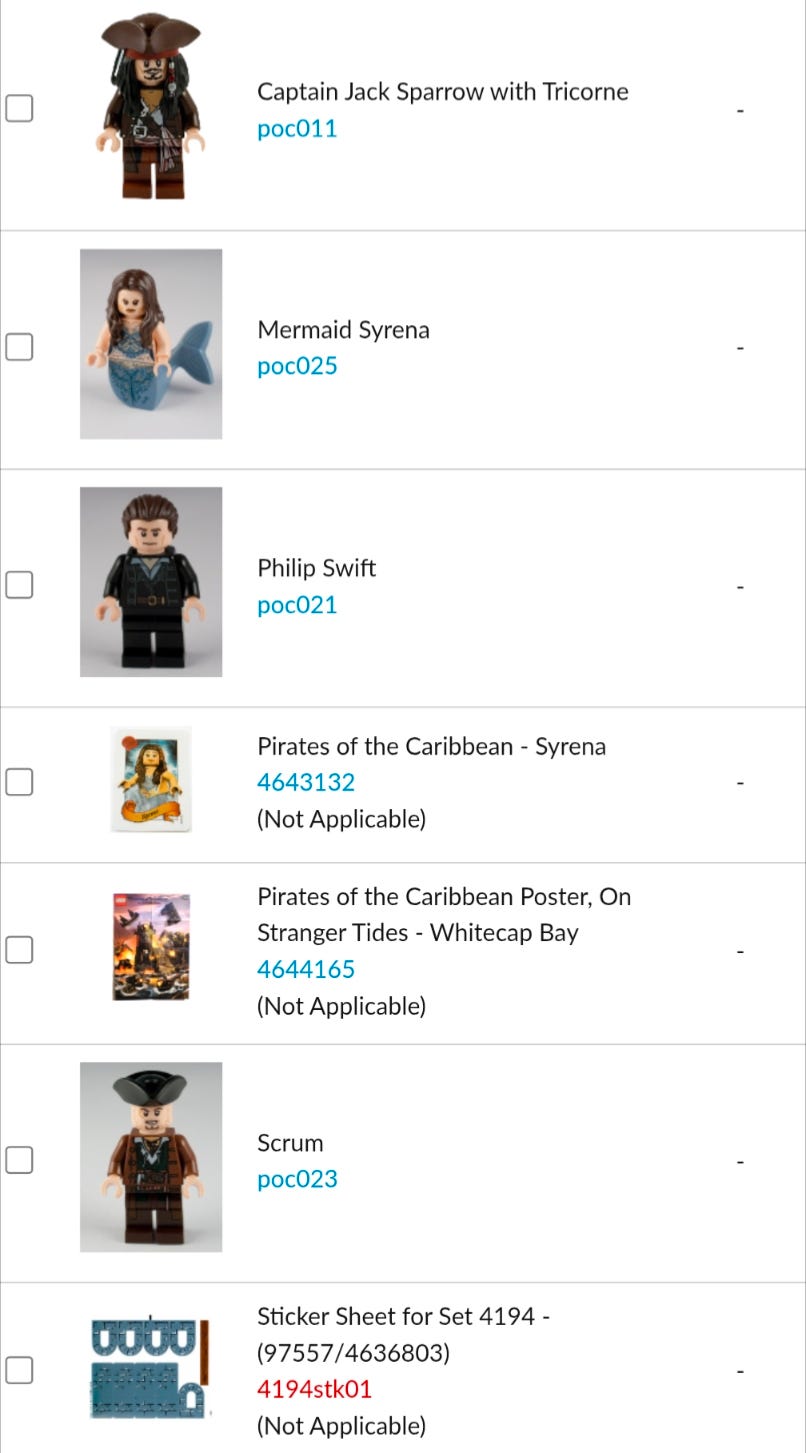Check the Sticker Sheet for Set 4194 checkbox
This screenshot has width=806, height=1453.
point(19,1370)
